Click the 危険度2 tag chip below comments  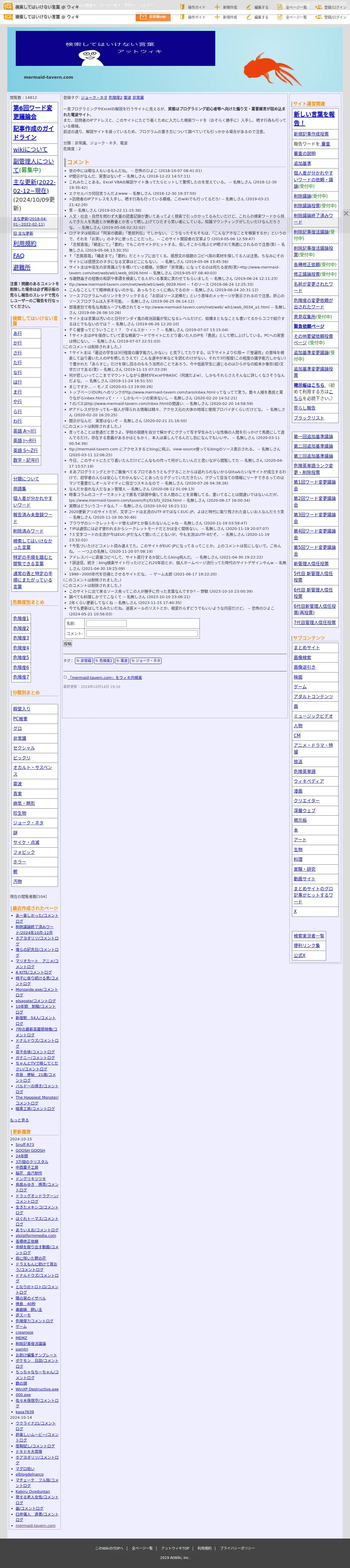(x=104, y=661)
